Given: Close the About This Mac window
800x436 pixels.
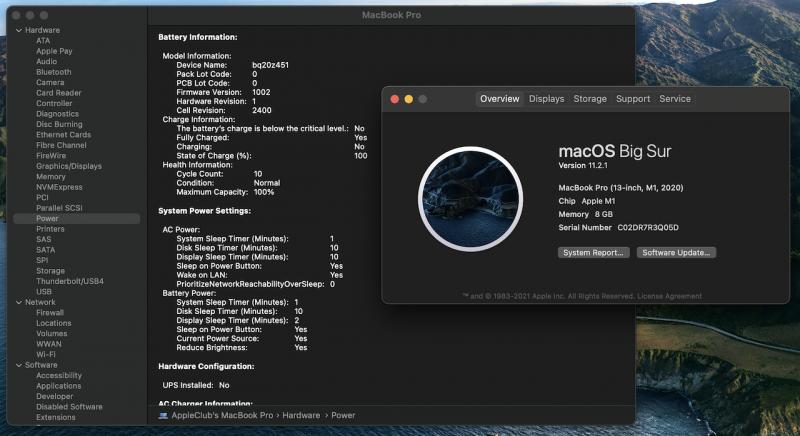Looking at the screenshot, I should coord(394,99).
